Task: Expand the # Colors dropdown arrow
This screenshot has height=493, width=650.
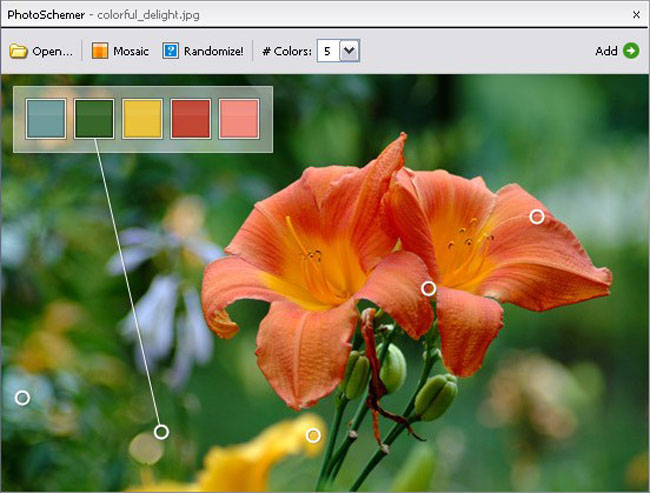Action: (349, 51)
